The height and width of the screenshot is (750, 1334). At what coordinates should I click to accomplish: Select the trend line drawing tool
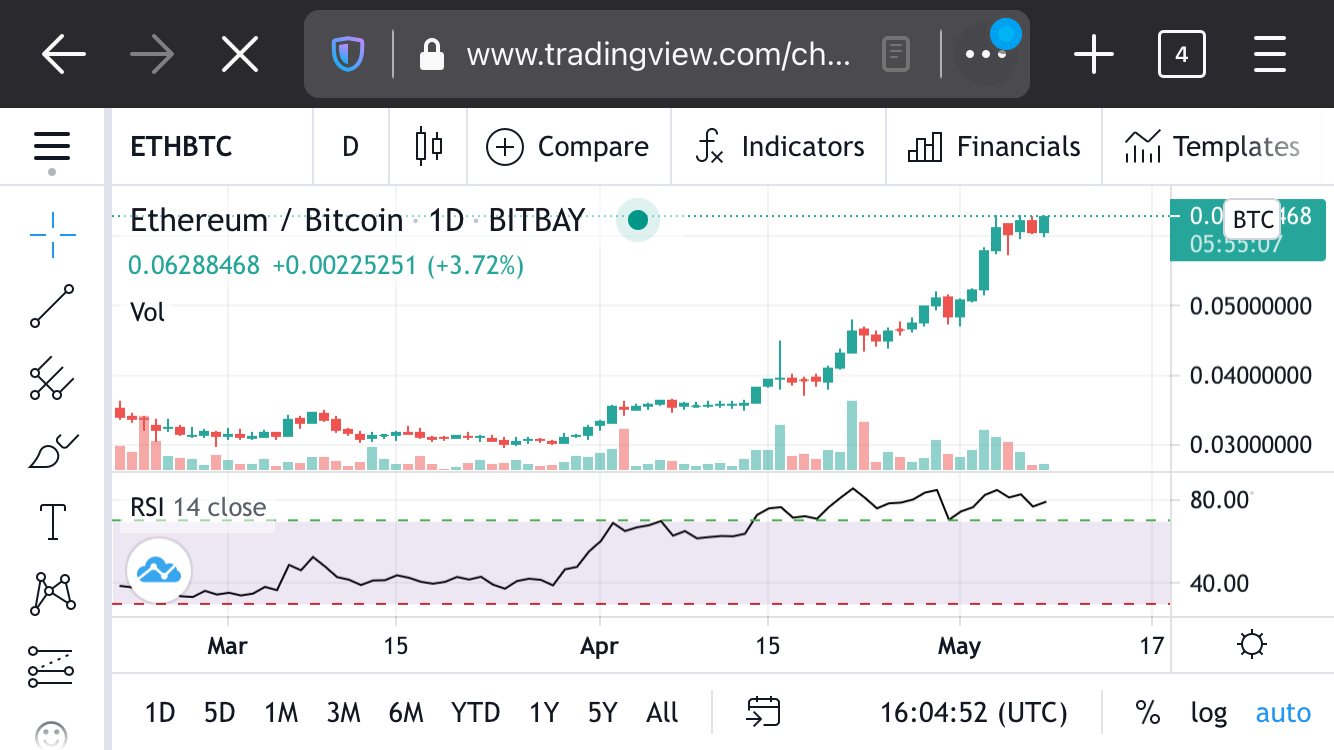[x=52, y=306]
